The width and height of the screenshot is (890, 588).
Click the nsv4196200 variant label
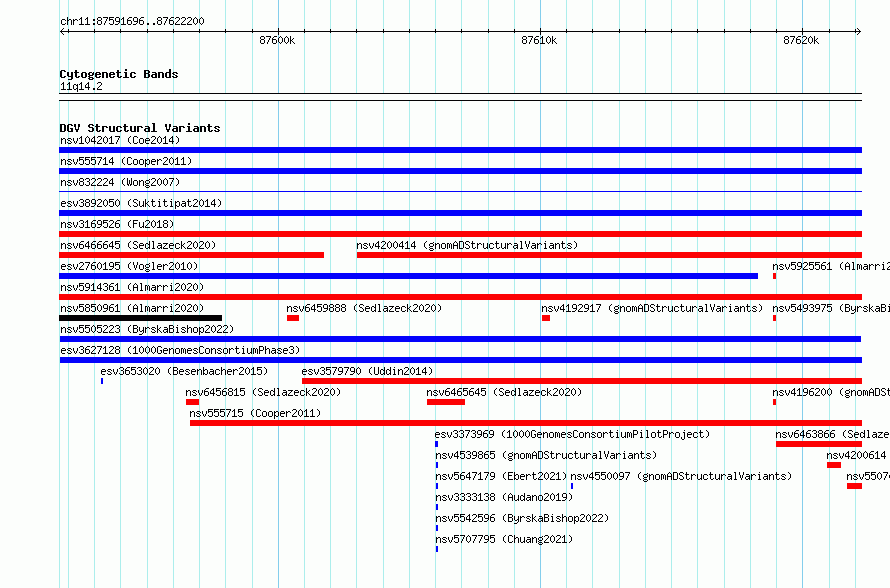point(831,392)
